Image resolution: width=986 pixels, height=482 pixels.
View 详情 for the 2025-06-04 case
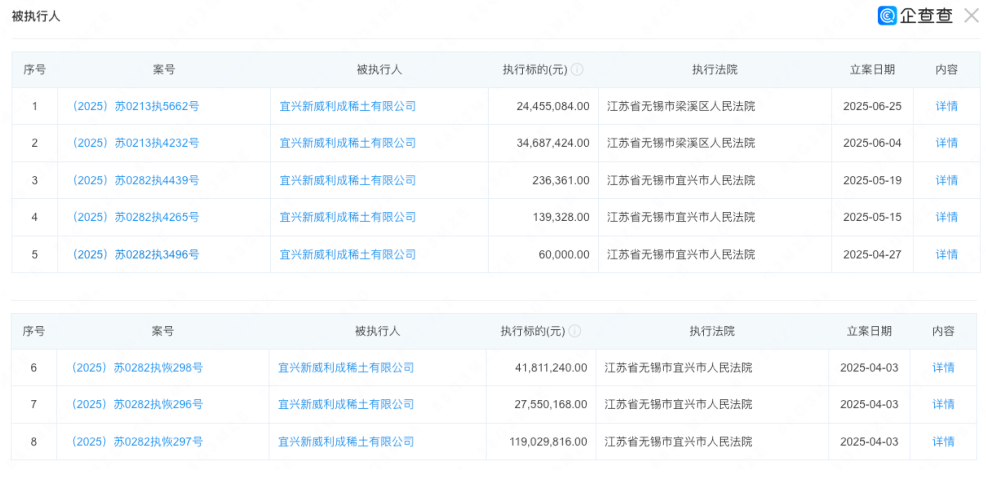point(946,143)
